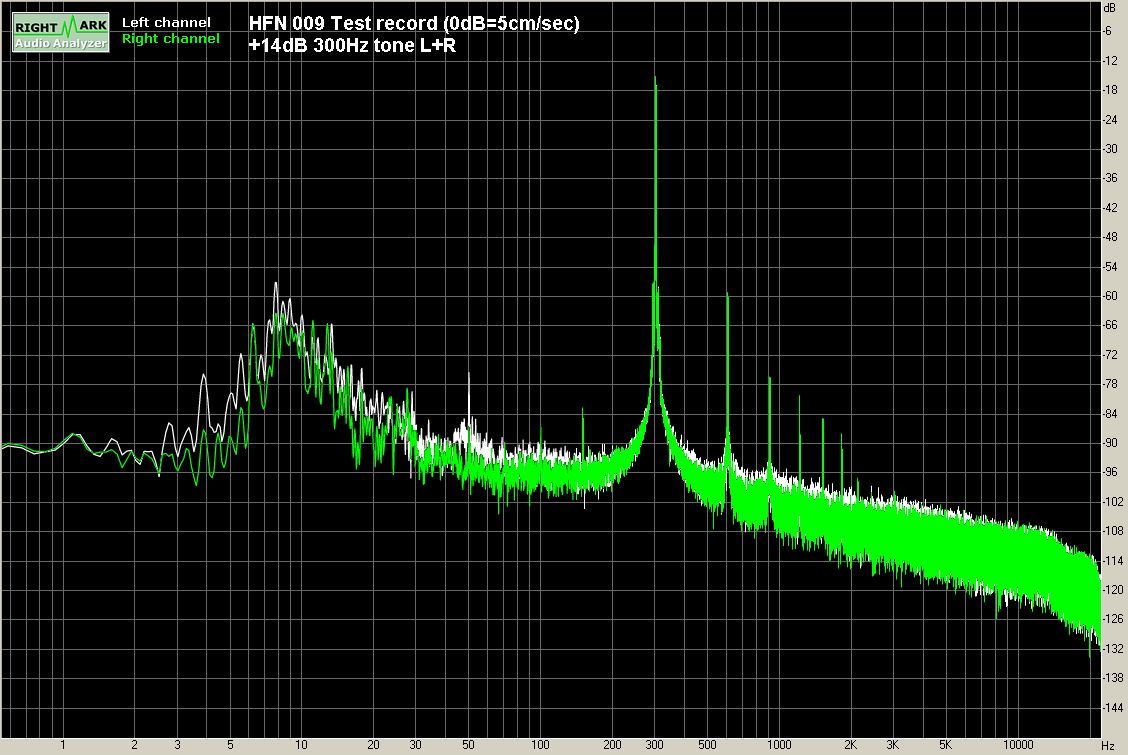Image resolution: width=1128 pixels, height=755 pixels.
Task: Select the "Right channel" legend label
Action: coord(171,39)
